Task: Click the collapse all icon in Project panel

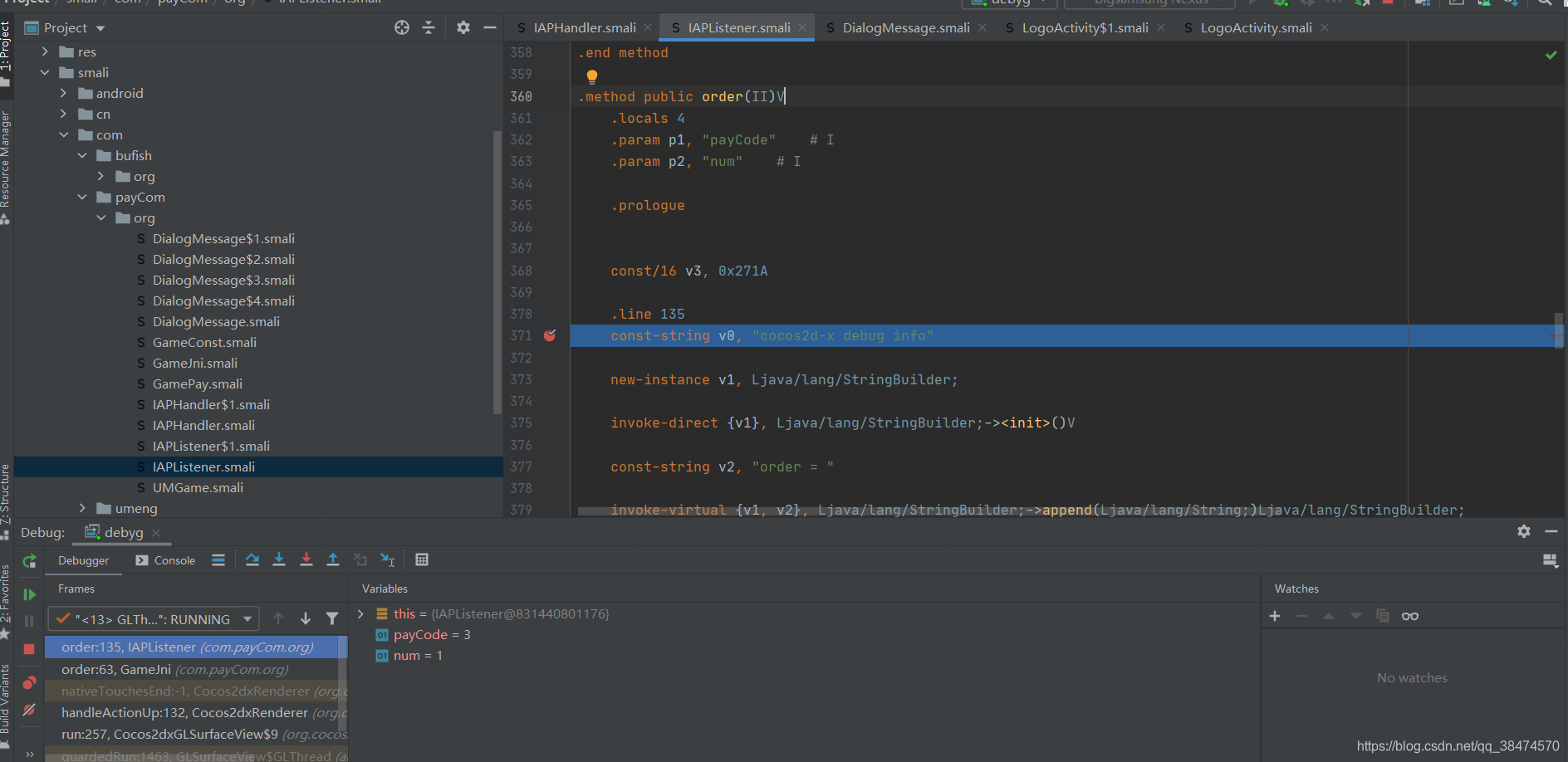Action: click(x=429, y=27)
